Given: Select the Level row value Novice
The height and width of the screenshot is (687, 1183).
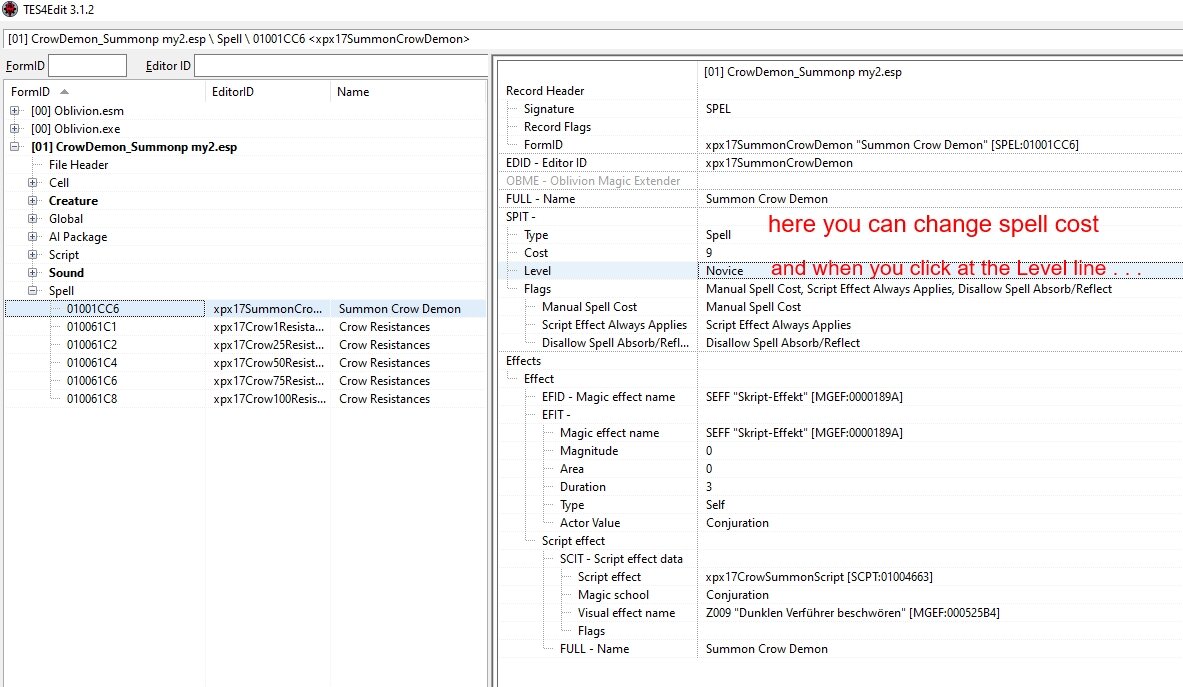Looking at the screenshot, I should point(724,271).
